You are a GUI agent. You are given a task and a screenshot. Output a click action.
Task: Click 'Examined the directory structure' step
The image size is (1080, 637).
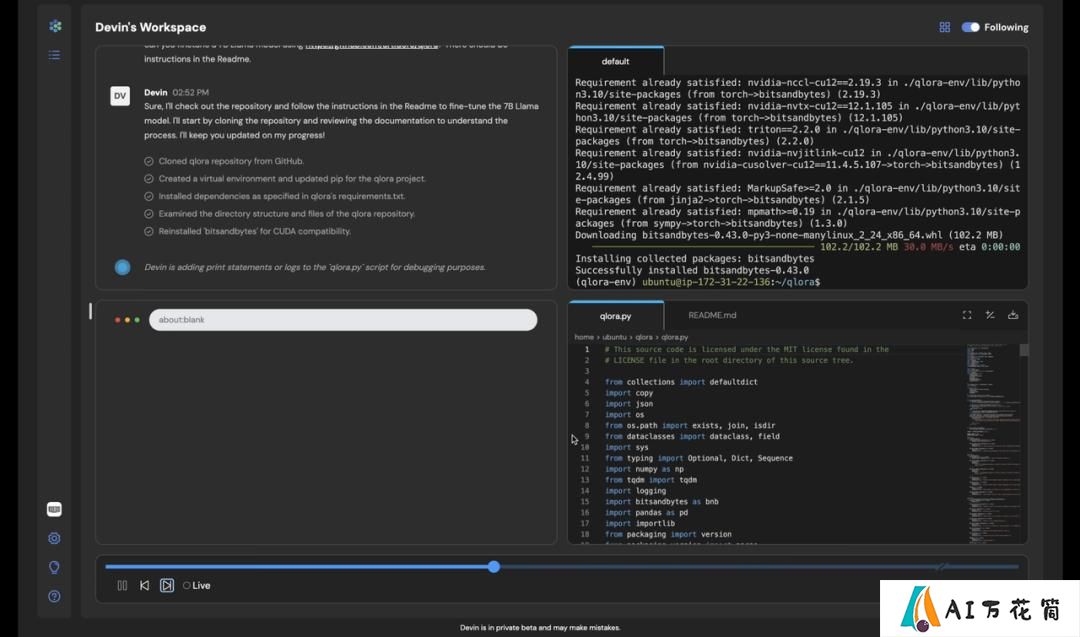point(287,214)
